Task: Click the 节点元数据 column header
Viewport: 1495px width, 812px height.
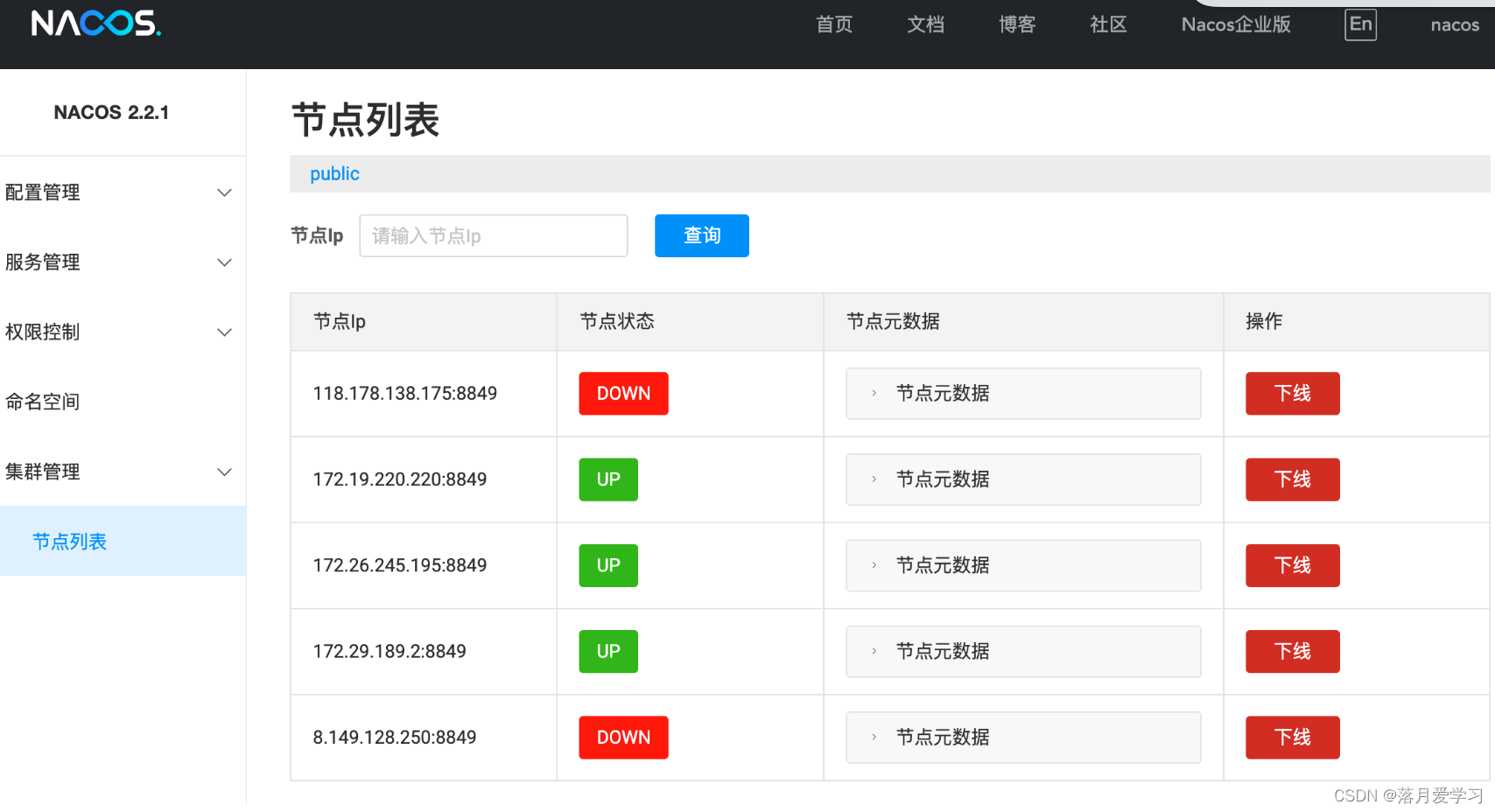Action: 1023,322
